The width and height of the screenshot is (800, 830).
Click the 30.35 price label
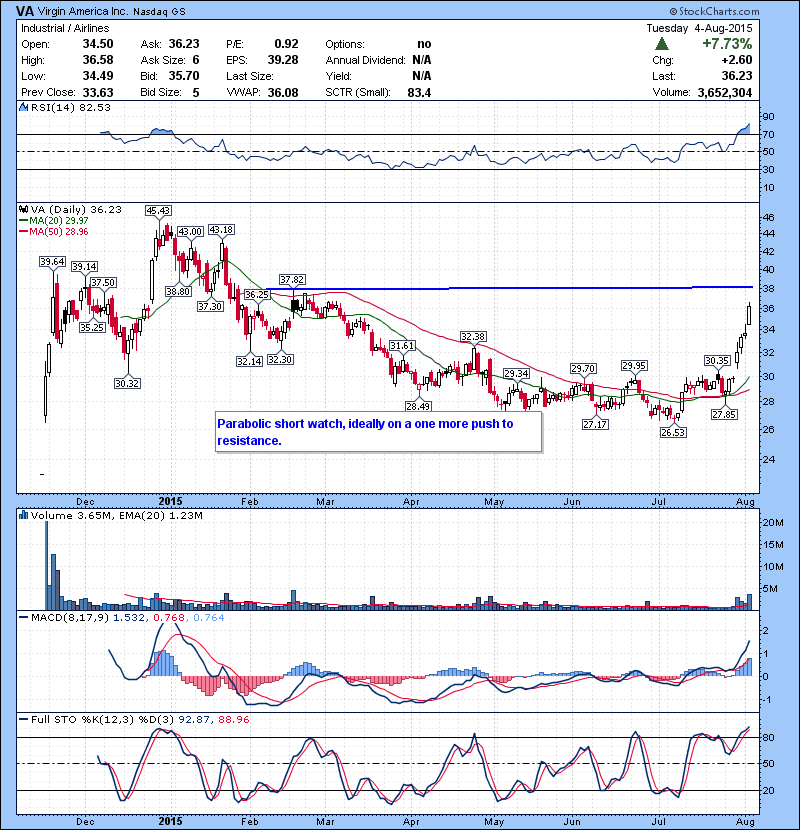[717, 360]
